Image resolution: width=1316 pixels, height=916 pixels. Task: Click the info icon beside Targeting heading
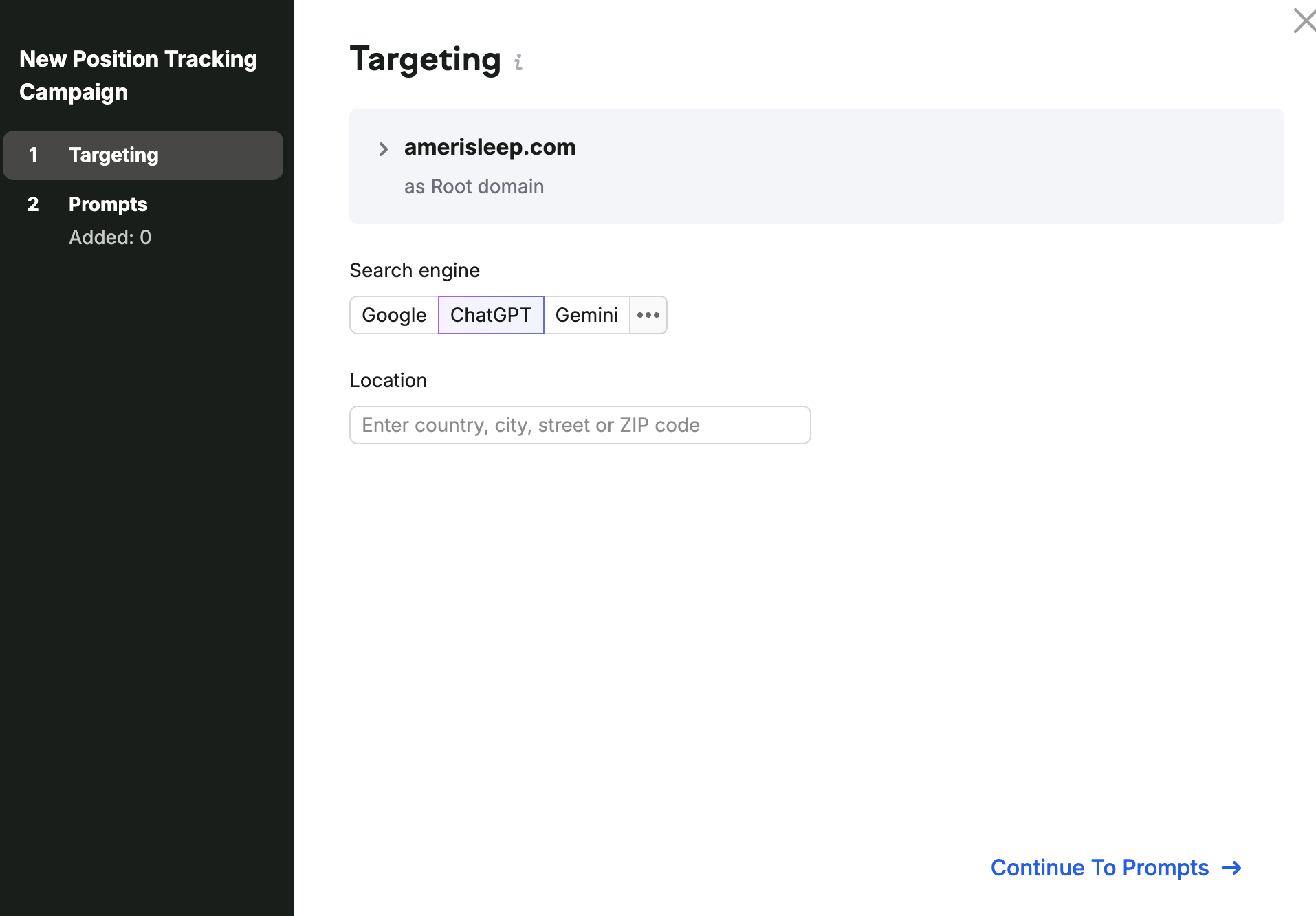click(518, 63)
